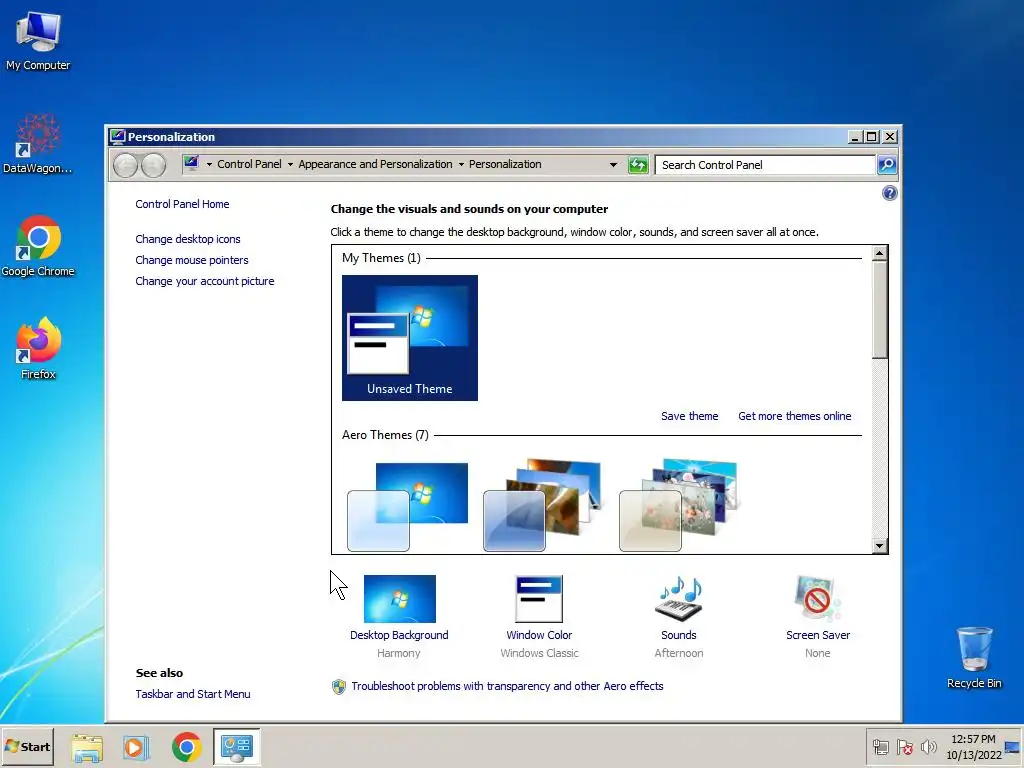Click the volume speaker tray icon
Viewport: 1024px width, 768px height.
pyautogui.click(x=928, y=747)
